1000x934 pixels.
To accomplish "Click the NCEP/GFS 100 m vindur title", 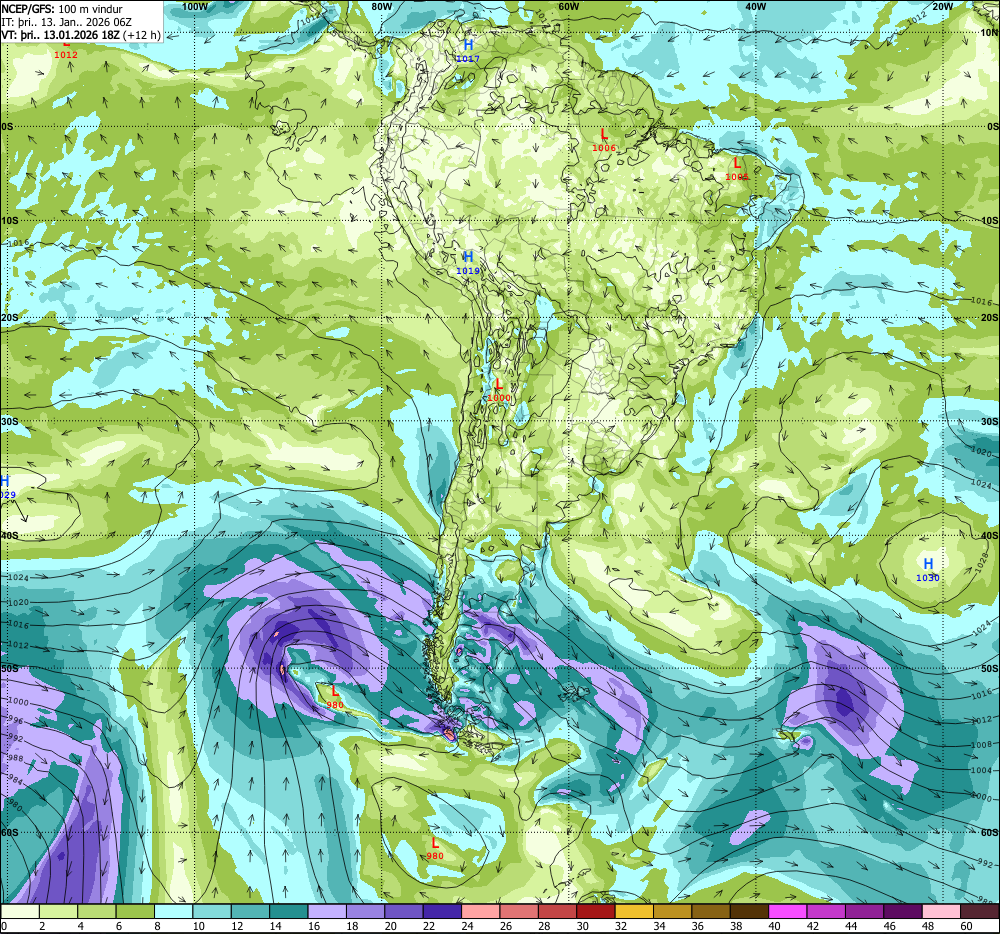I will [x=62, y=9].
